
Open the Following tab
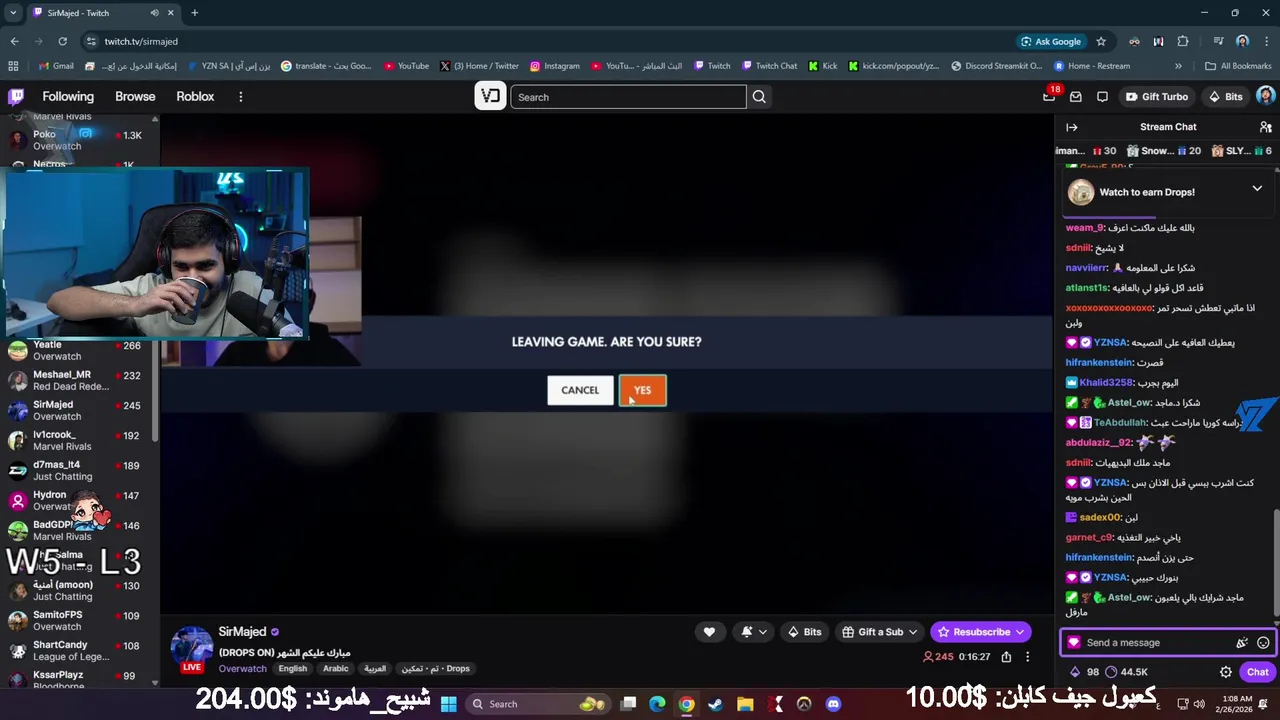[68, 97]
